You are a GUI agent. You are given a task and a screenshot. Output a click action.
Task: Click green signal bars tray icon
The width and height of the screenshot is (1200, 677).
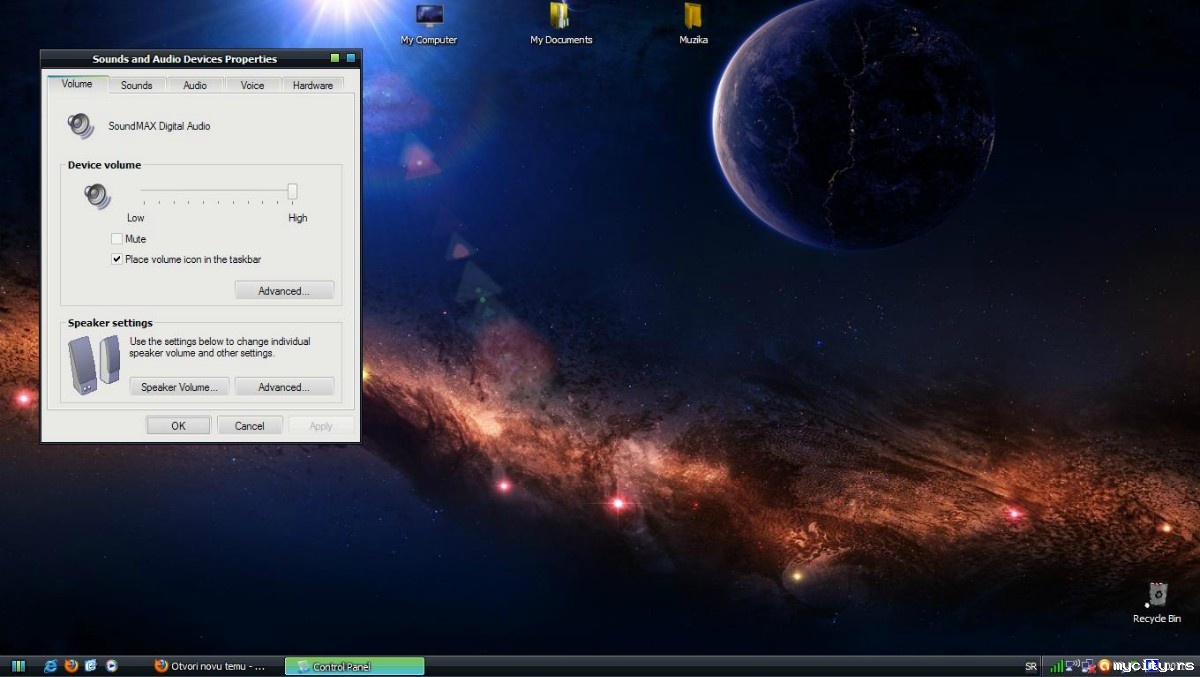1056,666
